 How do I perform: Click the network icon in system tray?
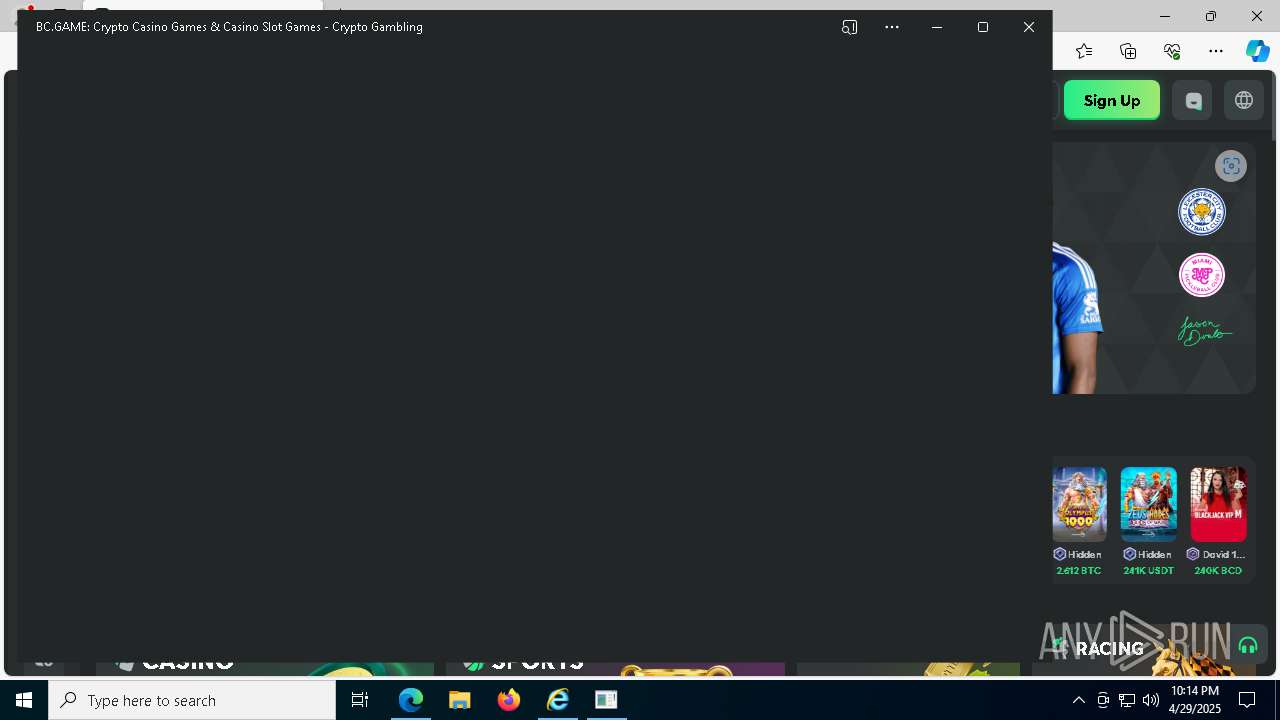tap(1127, 700)
